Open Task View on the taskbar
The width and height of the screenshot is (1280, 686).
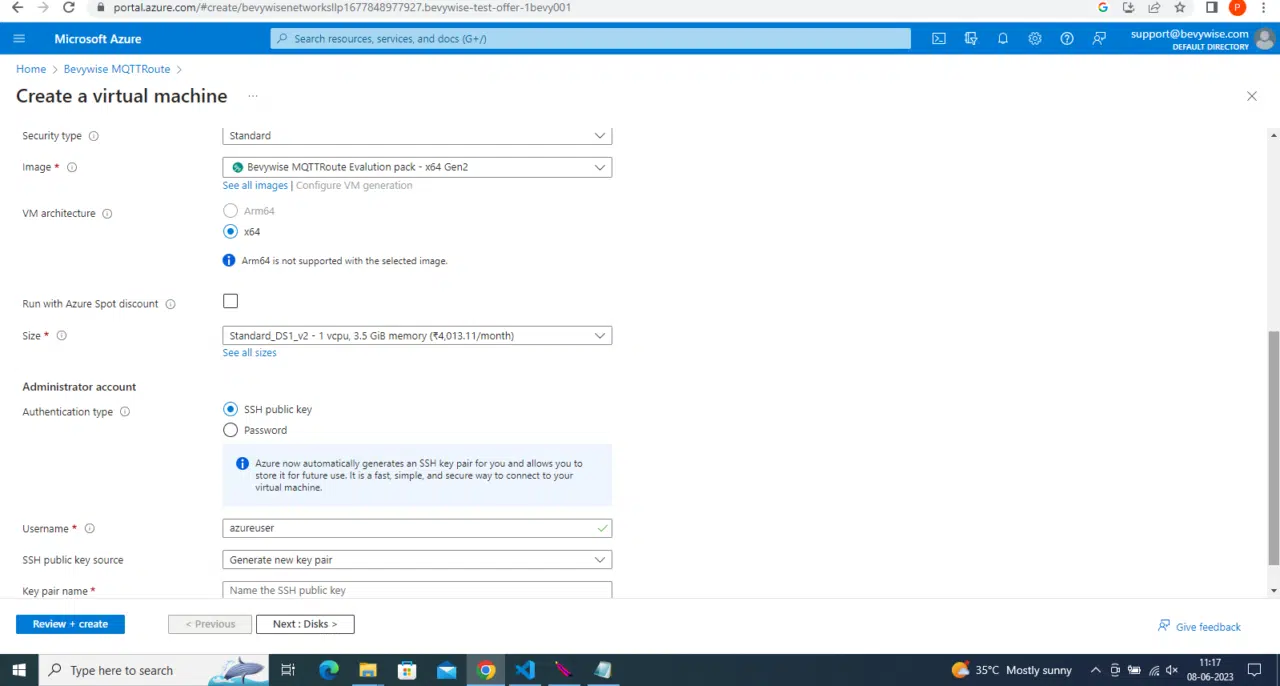pos(288,670)
